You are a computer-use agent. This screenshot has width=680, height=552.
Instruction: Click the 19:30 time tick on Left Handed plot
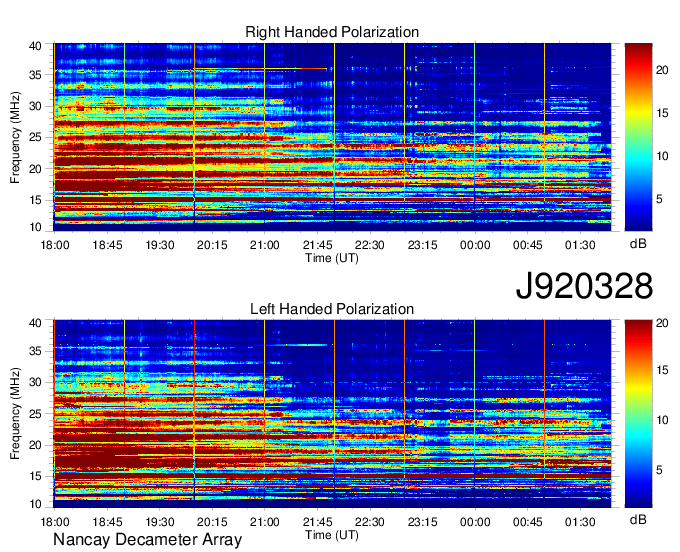pyautogui.click(x=160, y=522)
